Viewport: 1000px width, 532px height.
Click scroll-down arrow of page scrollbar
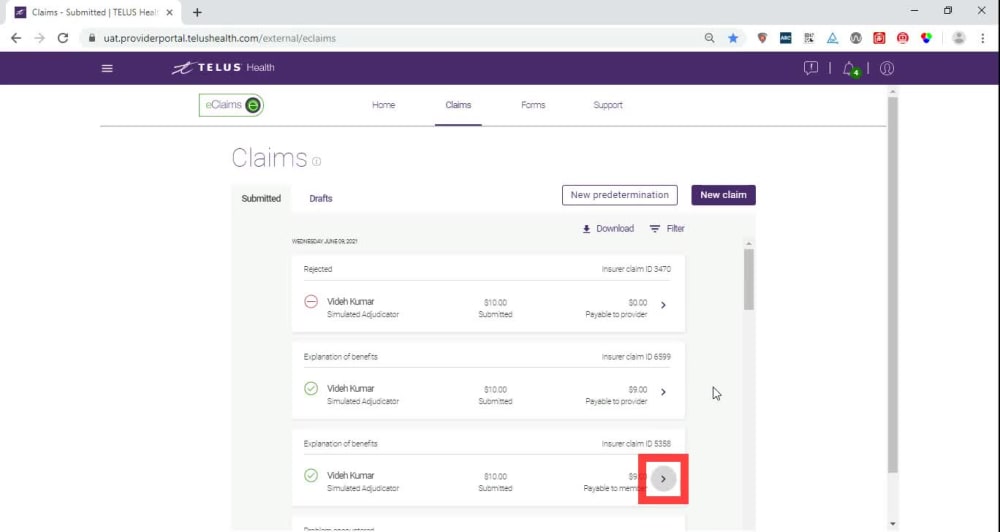pos(892,524)
